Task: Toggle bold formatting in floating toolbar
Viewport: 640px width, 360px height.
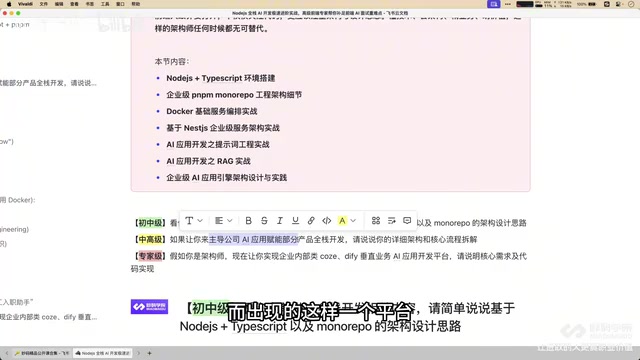Action: coord(248,221)
